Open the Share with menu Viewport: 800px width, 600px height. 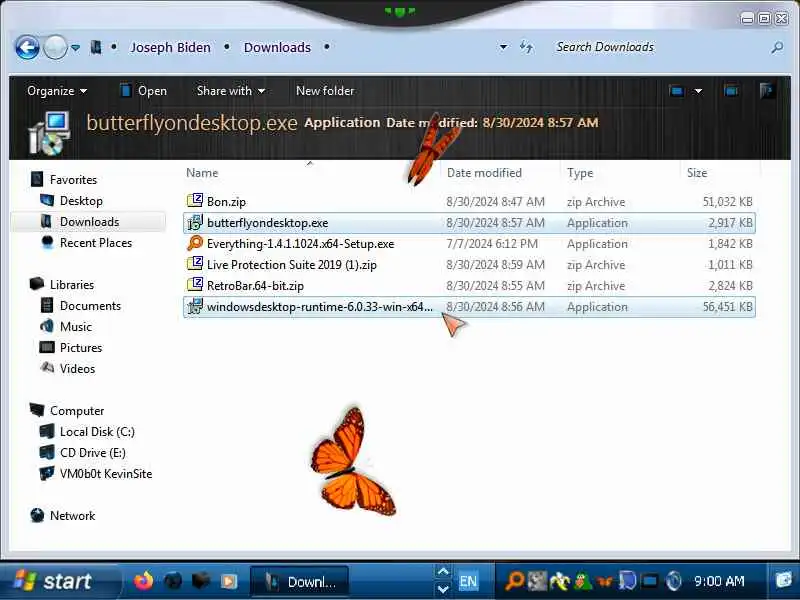click(x=231, y=91)
